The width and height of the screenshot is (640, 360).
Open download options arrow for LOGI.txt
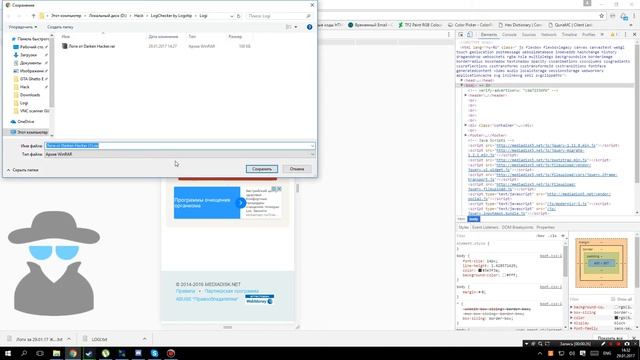[x=144, y=339]
